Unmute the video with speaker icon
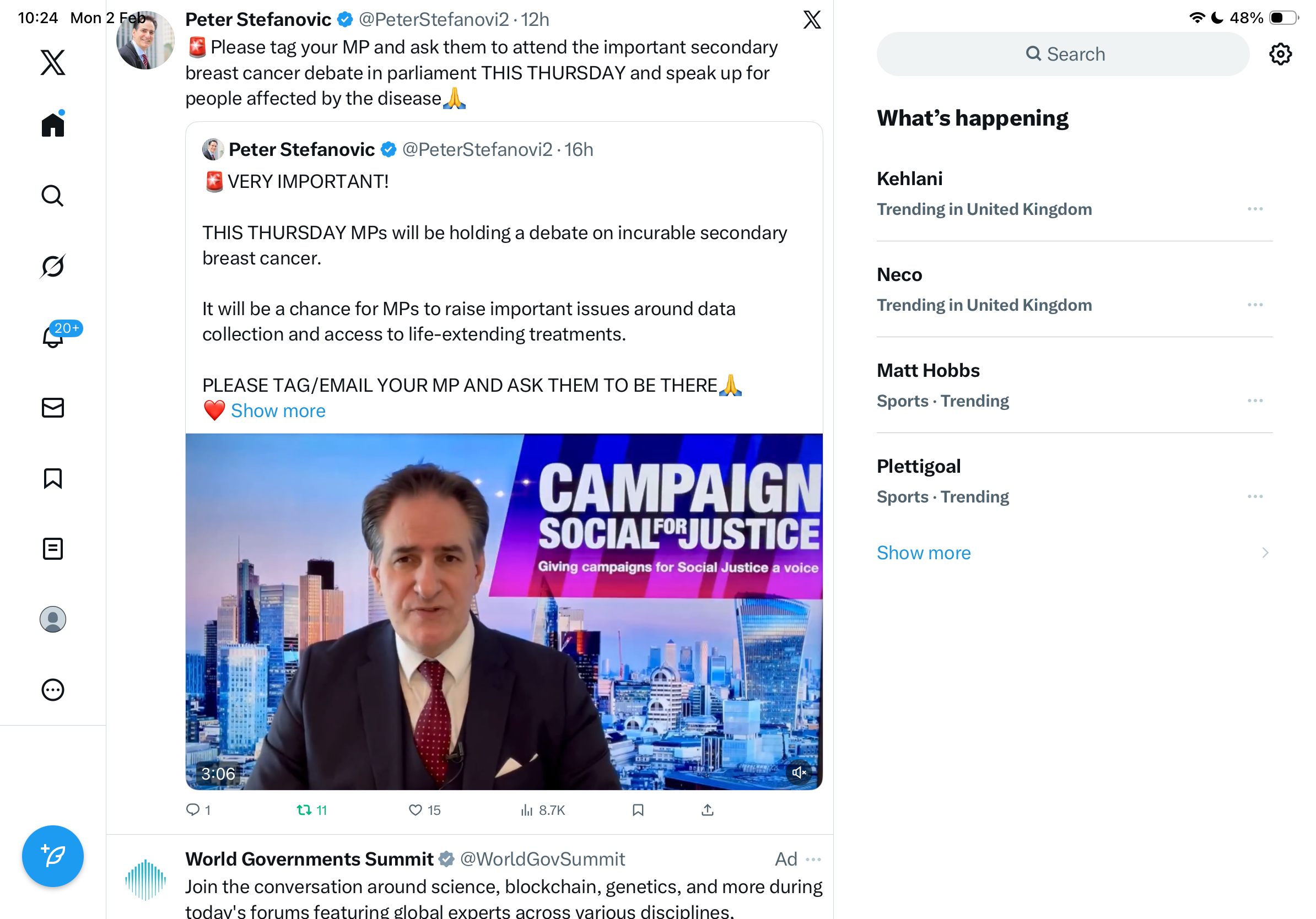This screenshot has width=1316, height=919. (799, 772)
